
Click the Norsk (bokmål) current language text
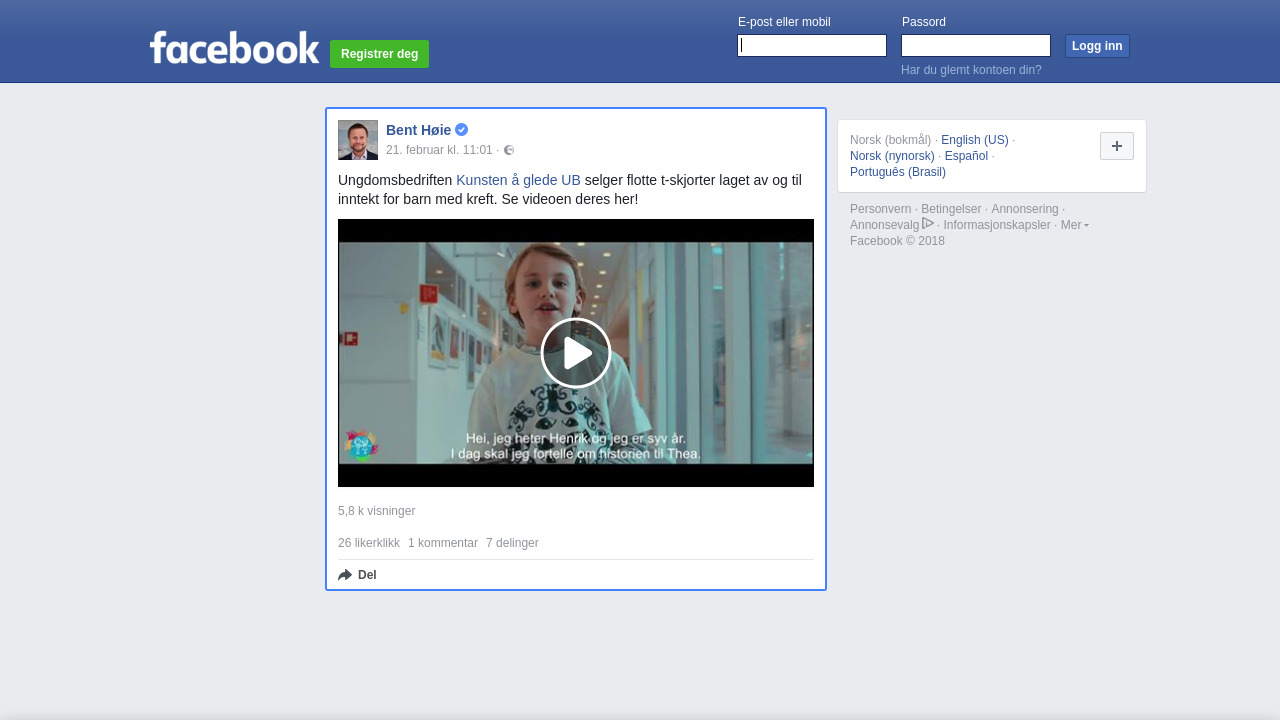tap(890, 140)
